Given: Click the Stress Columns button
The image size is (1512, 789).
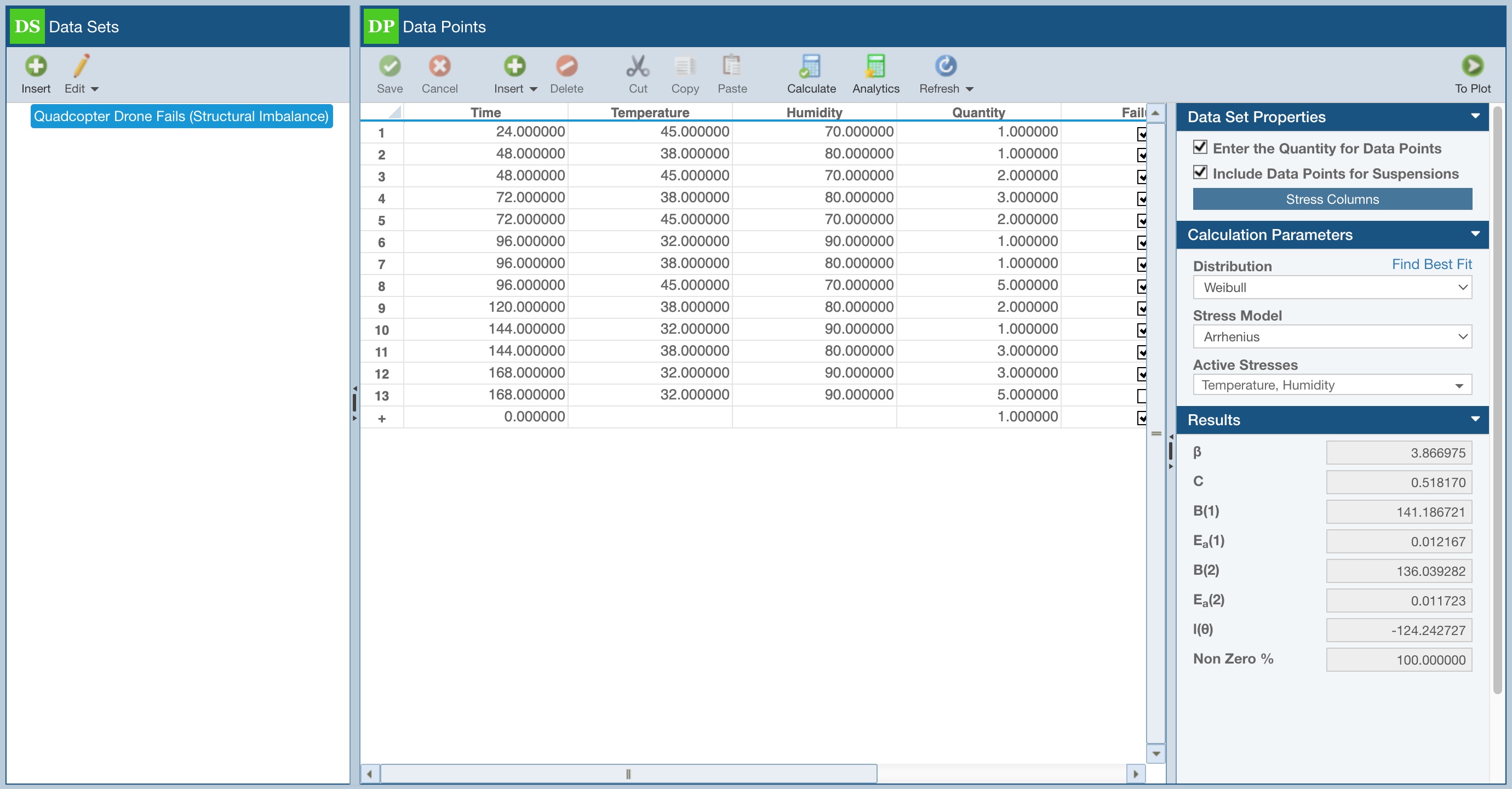Looking at the screenshot, I should pyautogui.click(x=1332, y=199).
